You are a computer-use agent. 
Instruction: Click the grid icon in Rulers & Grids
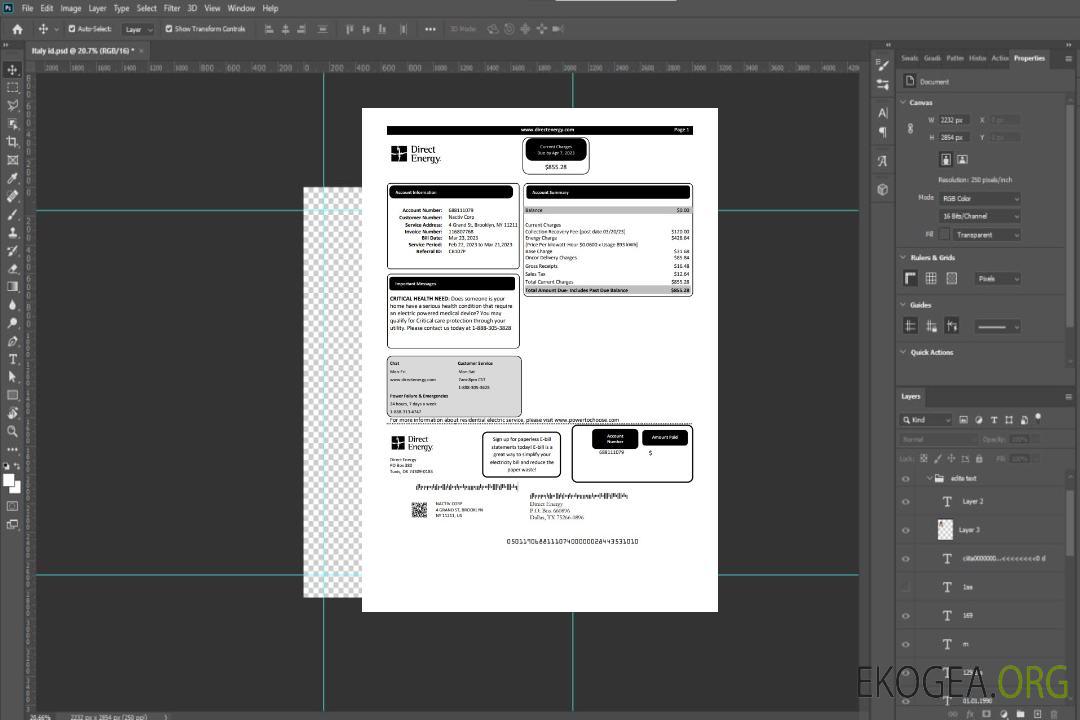pos(931,279)
